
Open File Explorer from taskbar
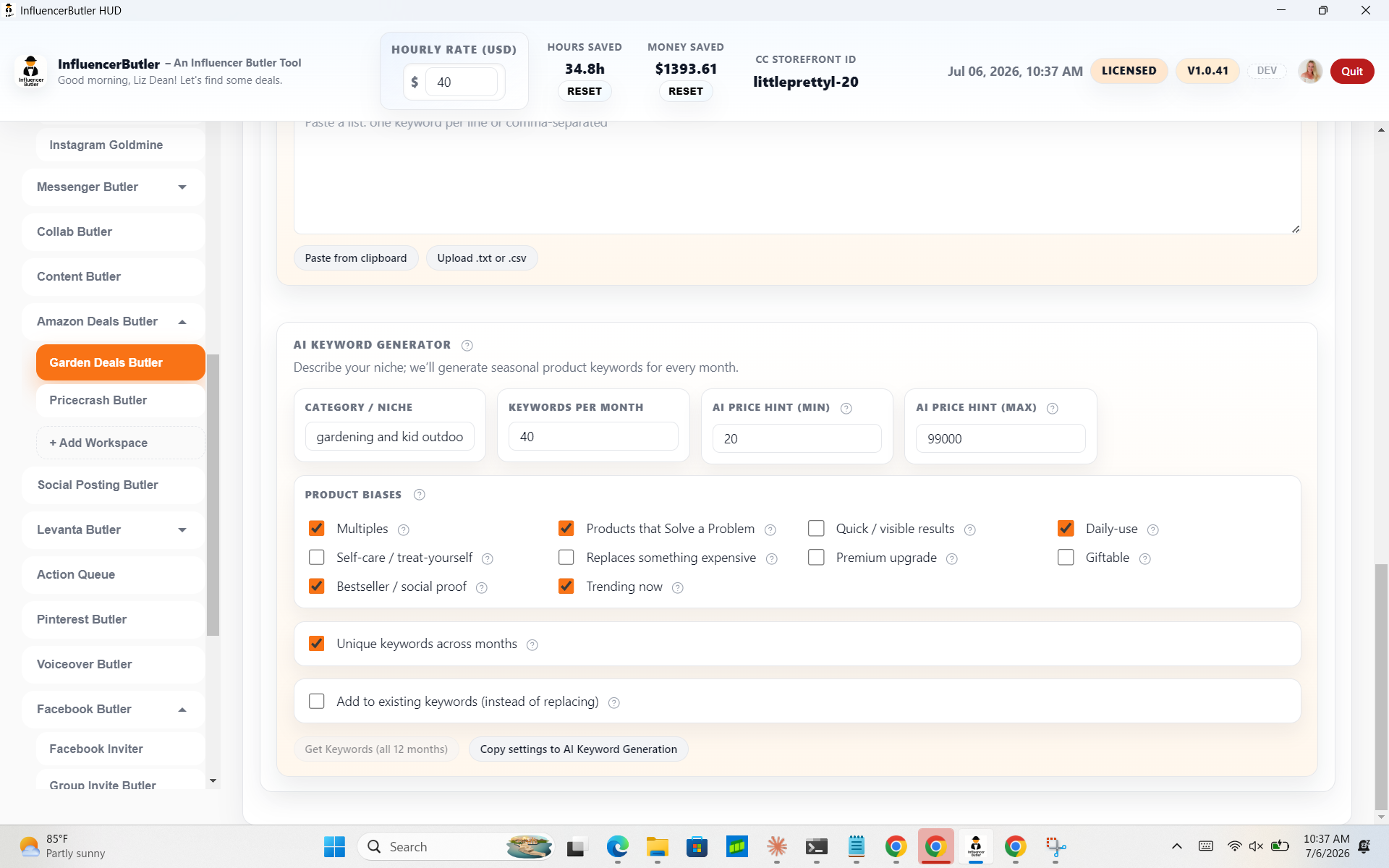point(657,846)
